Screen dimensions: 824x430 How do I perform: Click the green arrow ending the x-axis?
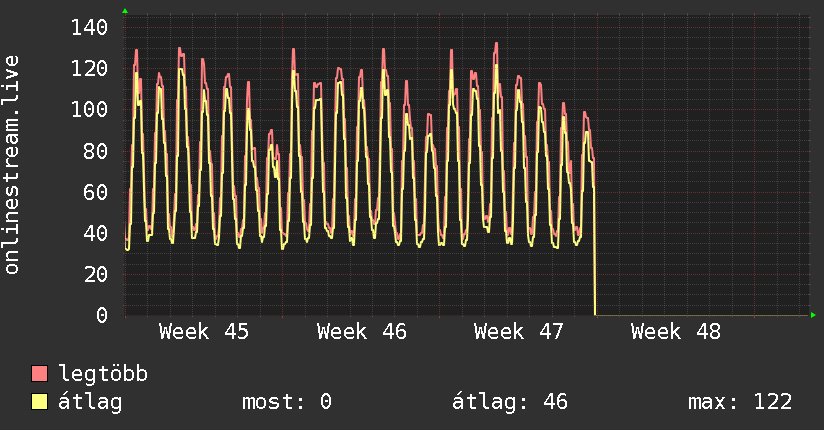[813, 315]
